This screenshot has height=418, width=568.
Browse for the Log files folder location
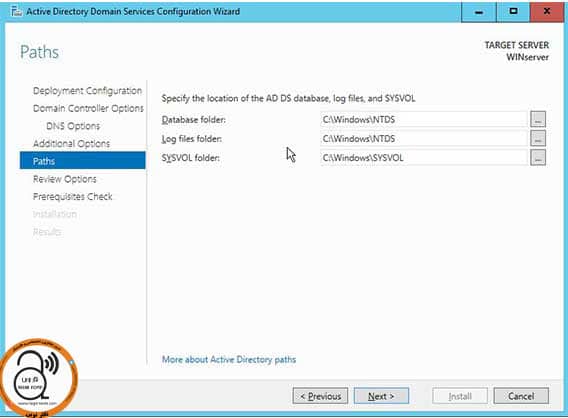coord(538,138)
